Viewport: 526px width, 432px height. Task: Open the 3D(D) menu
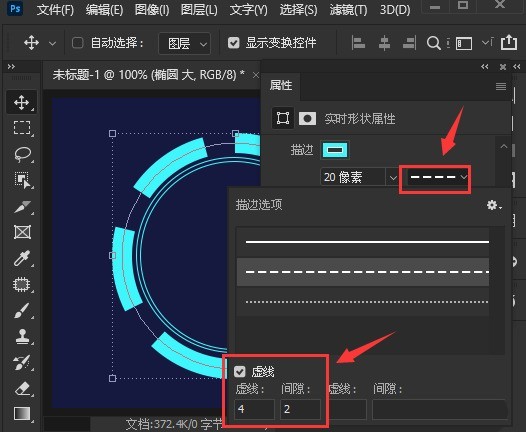coord(395,10)
